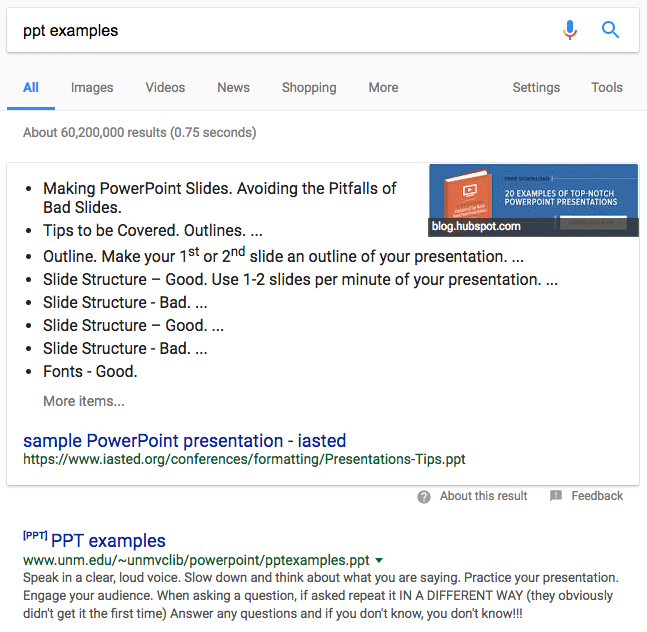Open the search Tools options
This screenshot has width=647, height=632.
coord(607,87)
